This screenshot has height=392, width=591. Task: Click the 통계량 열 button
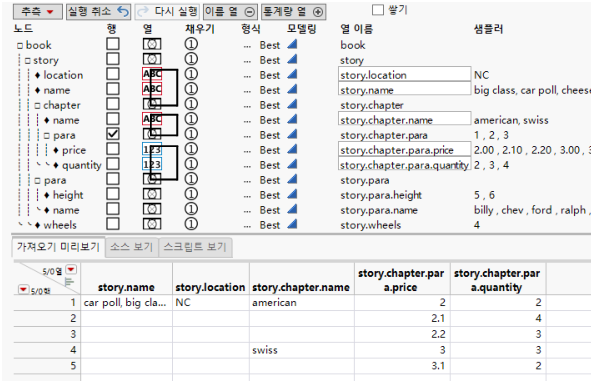(x=294, y=12)
